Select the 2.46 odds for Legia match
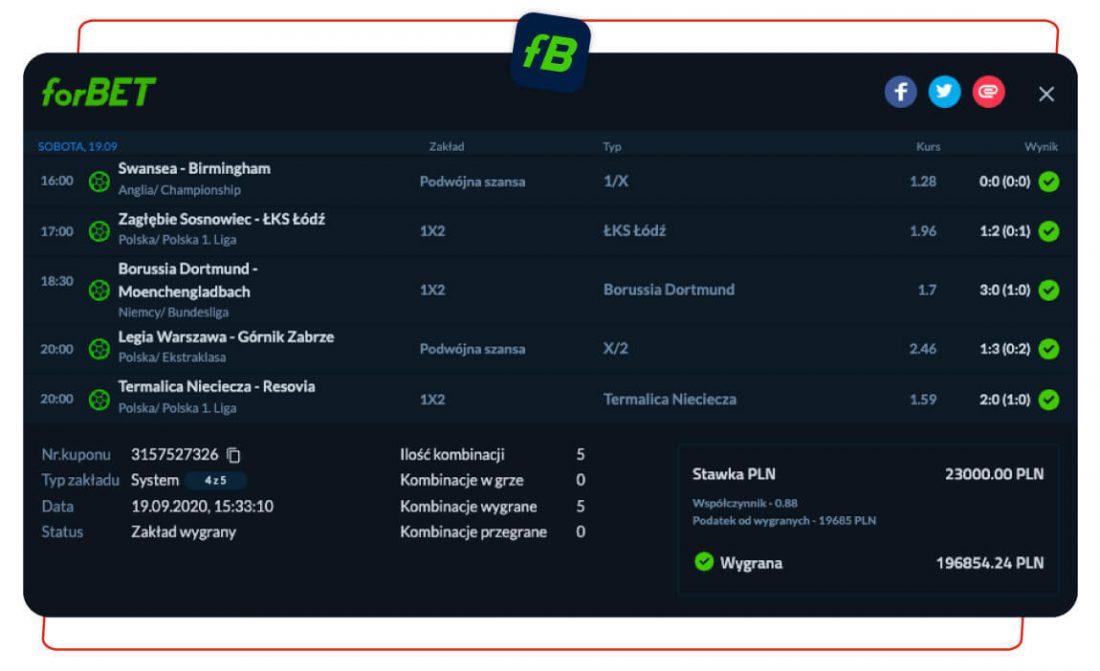1100x671 pixels. (x=922, y=349)
